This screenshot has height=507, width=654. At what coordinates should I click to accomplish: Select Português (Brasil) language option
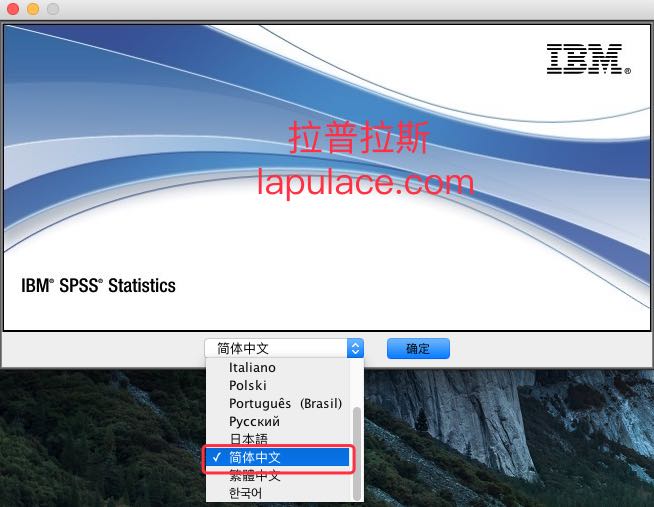tap(286, 404)
